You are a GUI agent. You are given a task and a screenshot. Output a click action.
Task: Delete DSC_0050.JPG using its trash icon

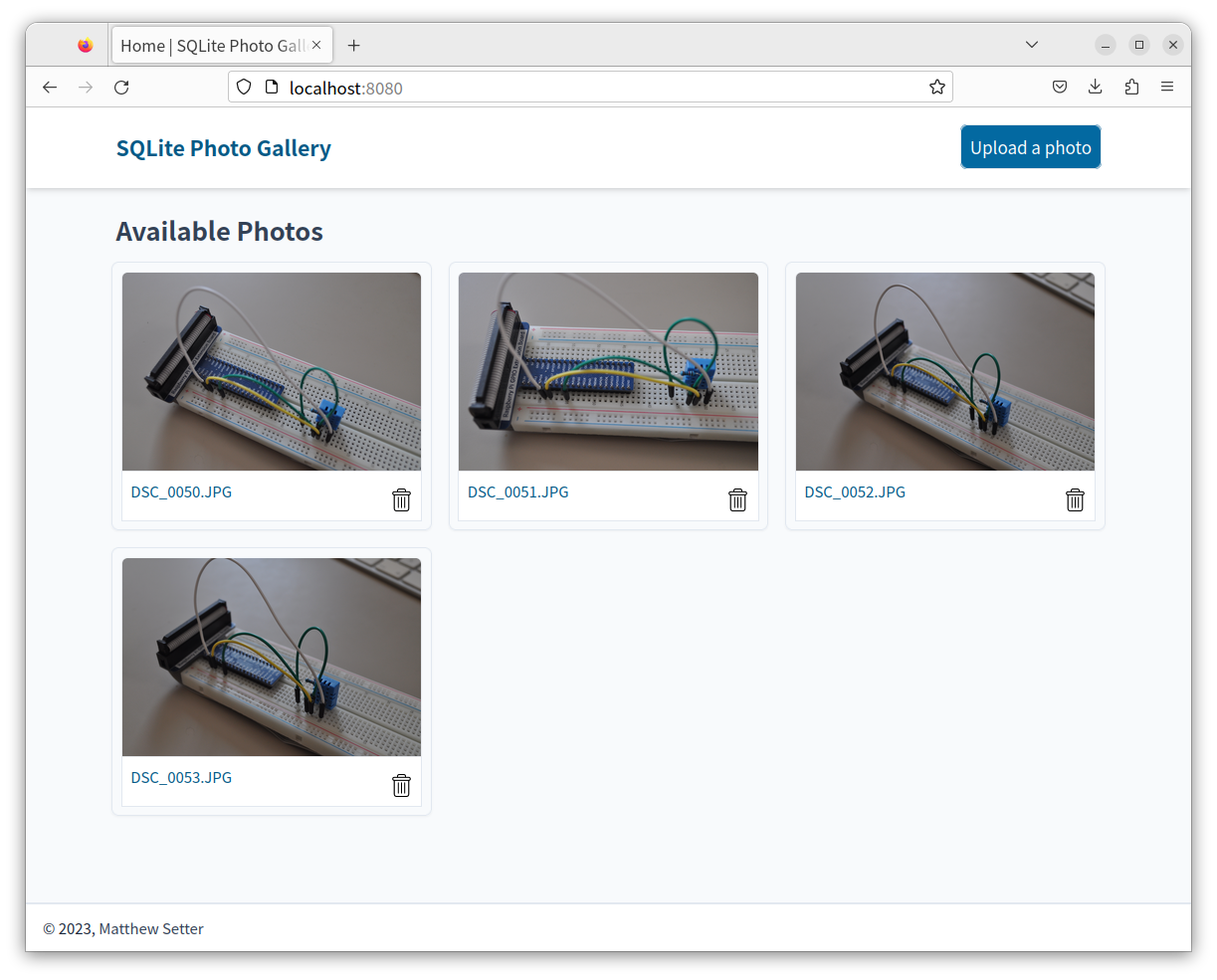click(401, 500)
